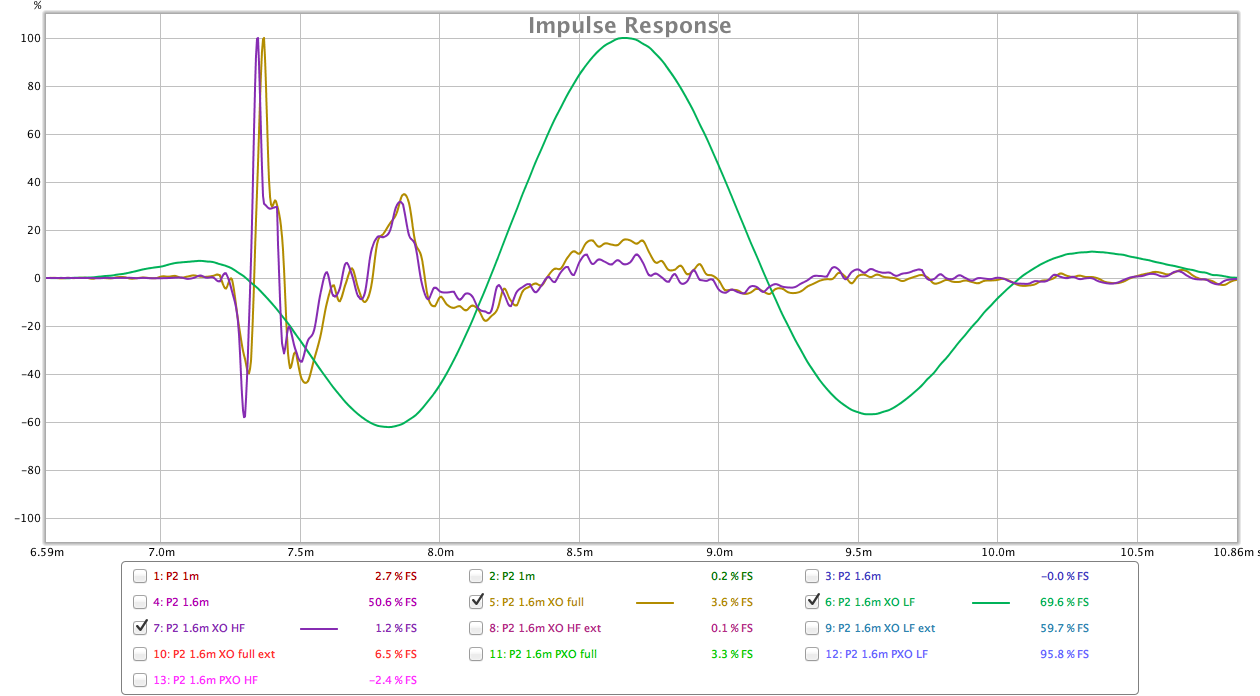
Task: Click the % unit label above axis
Action: (x=37, y=6)
